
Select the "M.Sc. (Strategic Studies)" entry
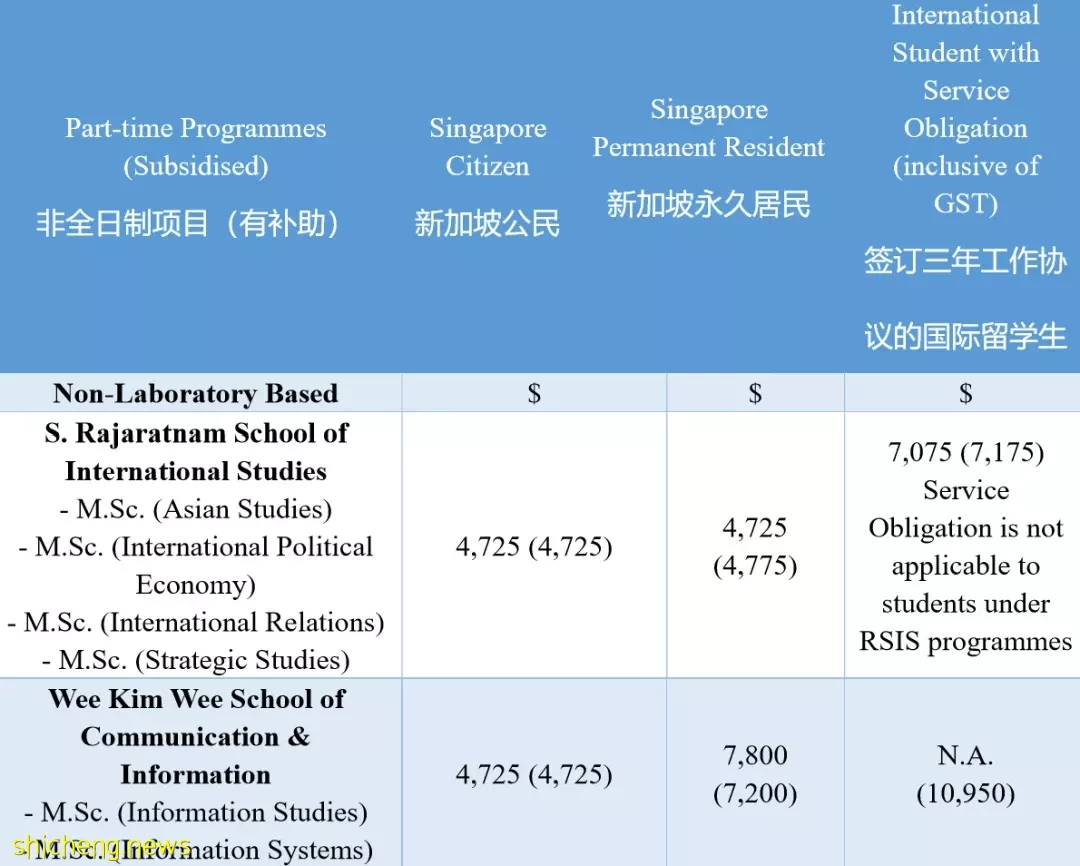(196, 660)
